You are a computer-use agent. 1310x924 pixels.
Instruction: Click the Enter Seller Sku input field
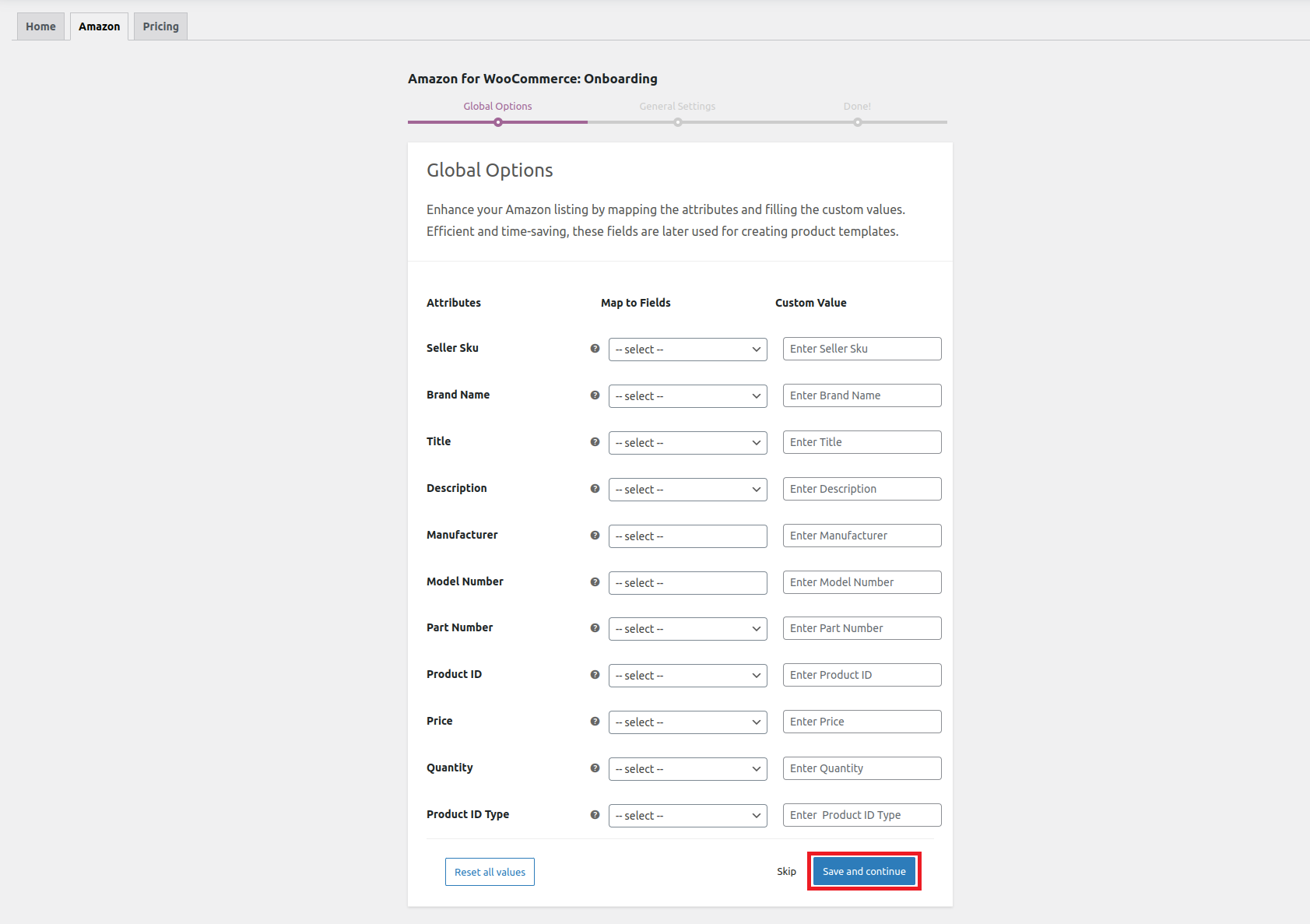coord(862,348)
